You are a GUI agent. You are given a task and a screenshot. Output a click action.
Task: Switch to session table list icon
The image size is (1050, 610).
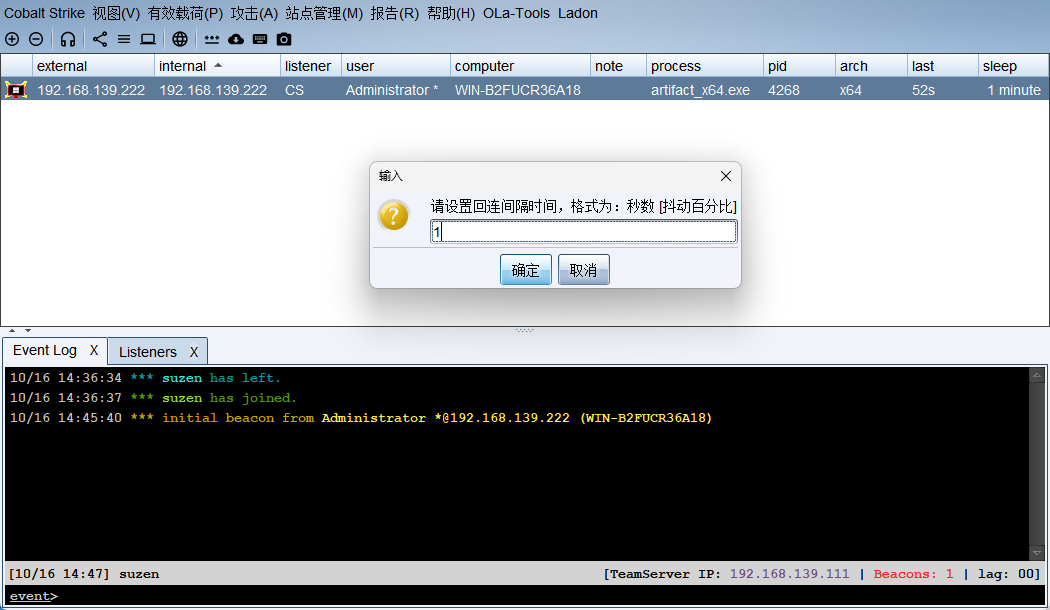pos(124,40)
